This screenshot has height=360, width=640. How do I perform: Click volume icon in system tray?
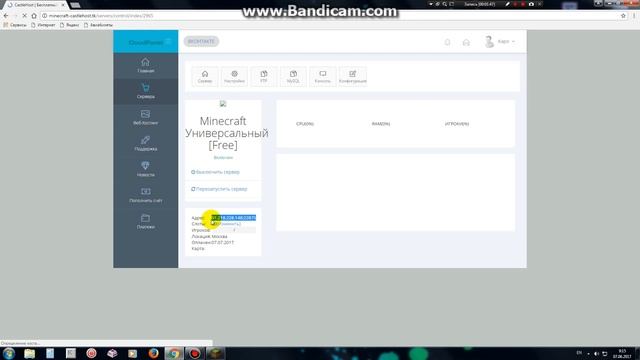tap(596, 353)
